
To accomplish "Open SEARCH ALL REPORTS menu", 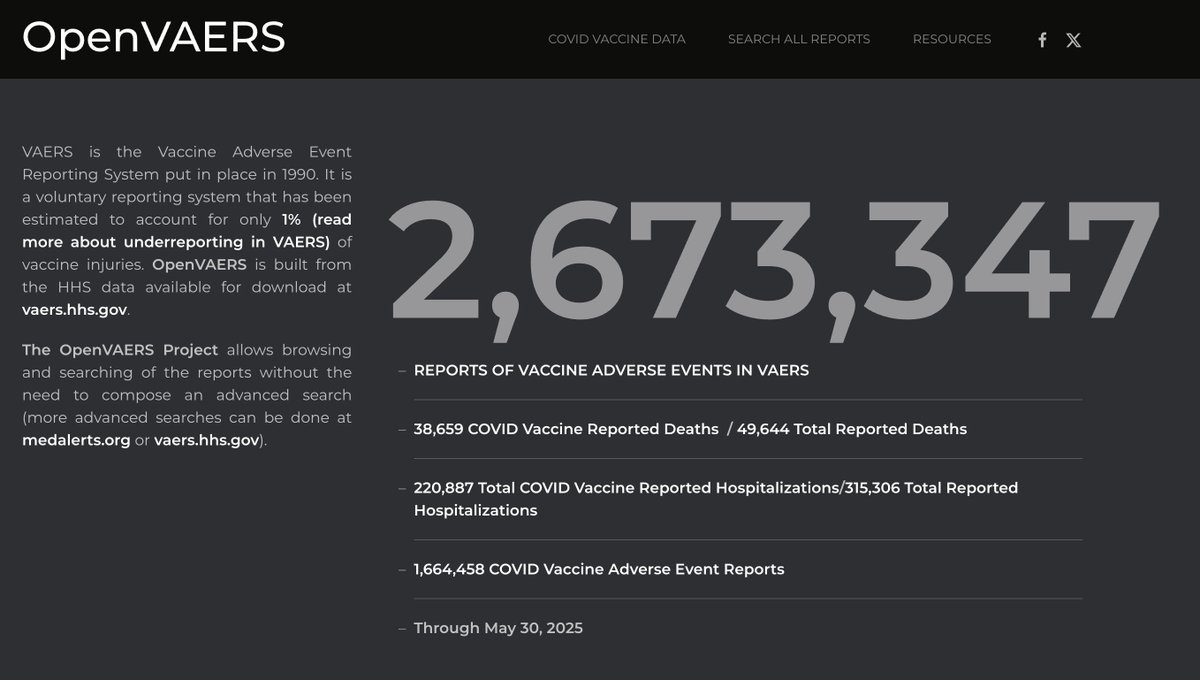I will 799,39.
